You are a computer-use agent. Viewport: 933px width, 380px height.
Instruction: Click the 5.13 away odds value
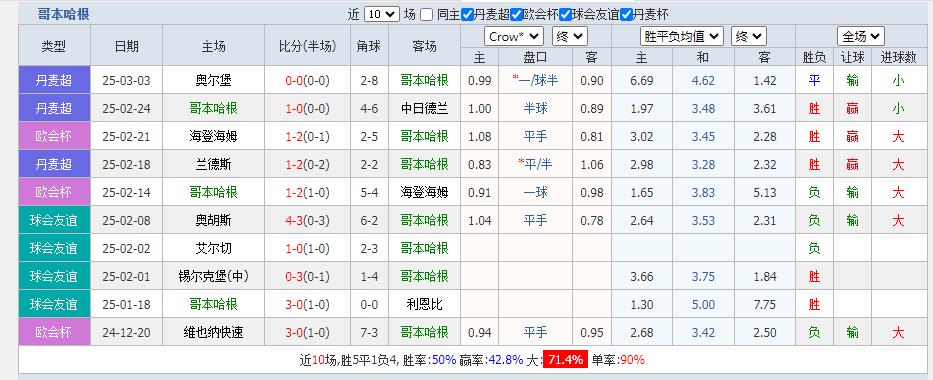(765, 193)
